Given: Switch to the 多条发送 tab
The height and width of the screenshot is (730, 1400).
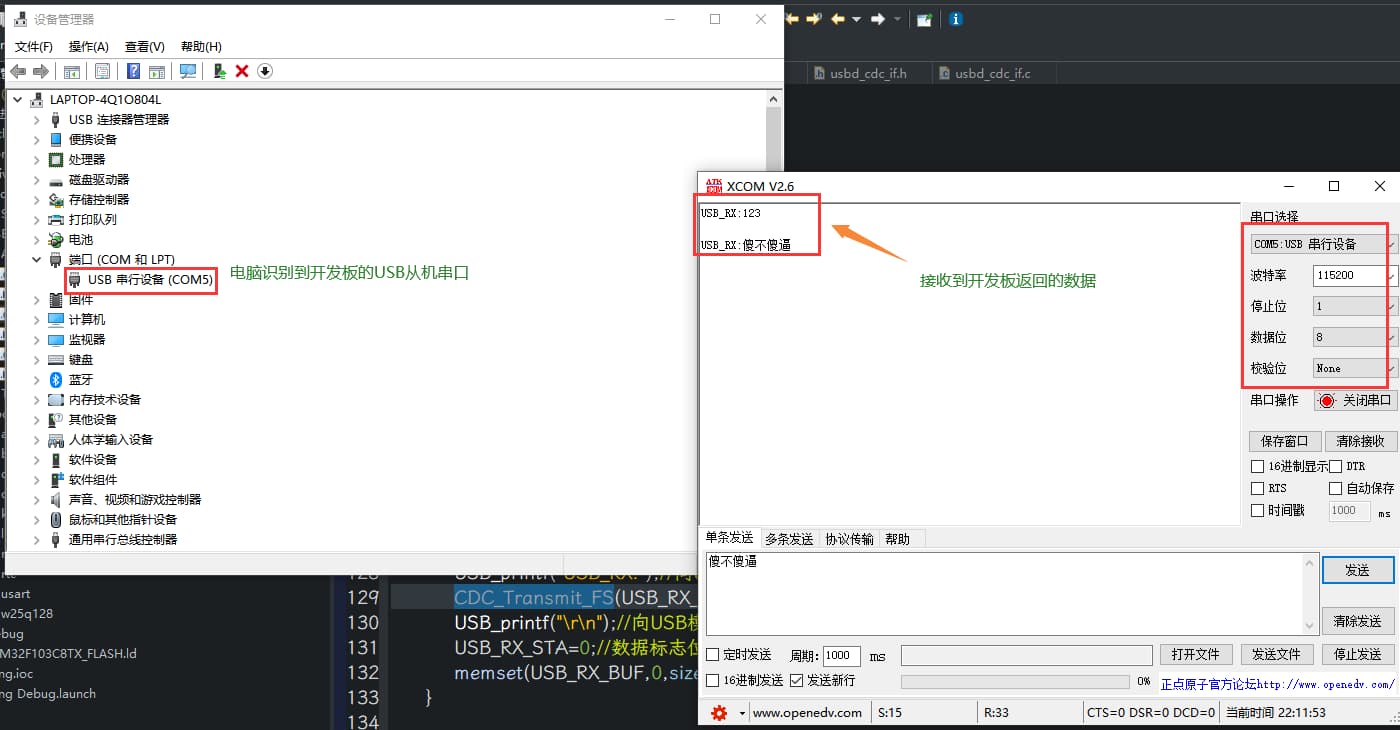Looking at the screenshot, I should [x=789, y=539].
